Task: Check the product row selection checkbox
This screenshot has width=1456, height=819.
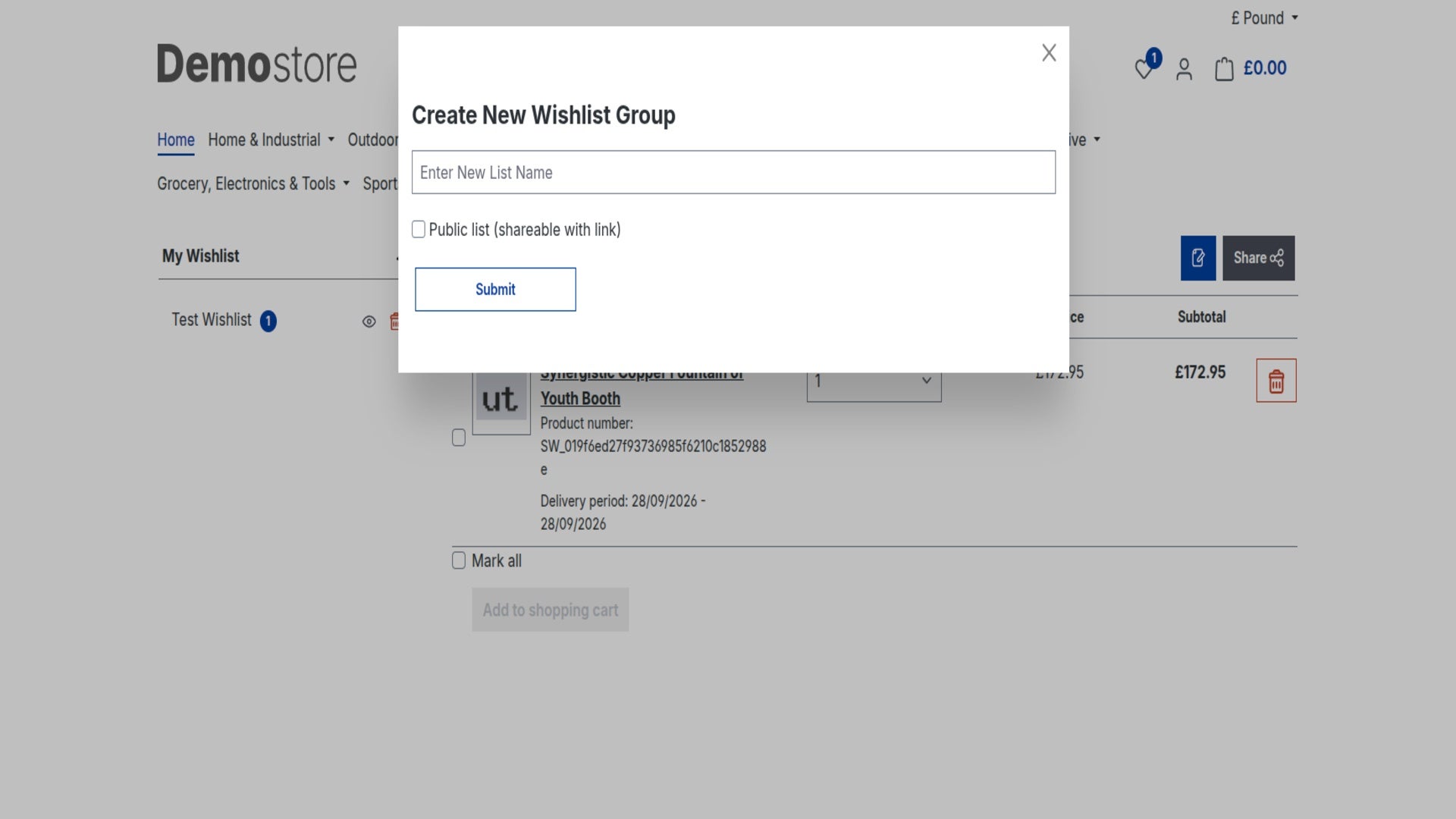Action: point(459,438)
